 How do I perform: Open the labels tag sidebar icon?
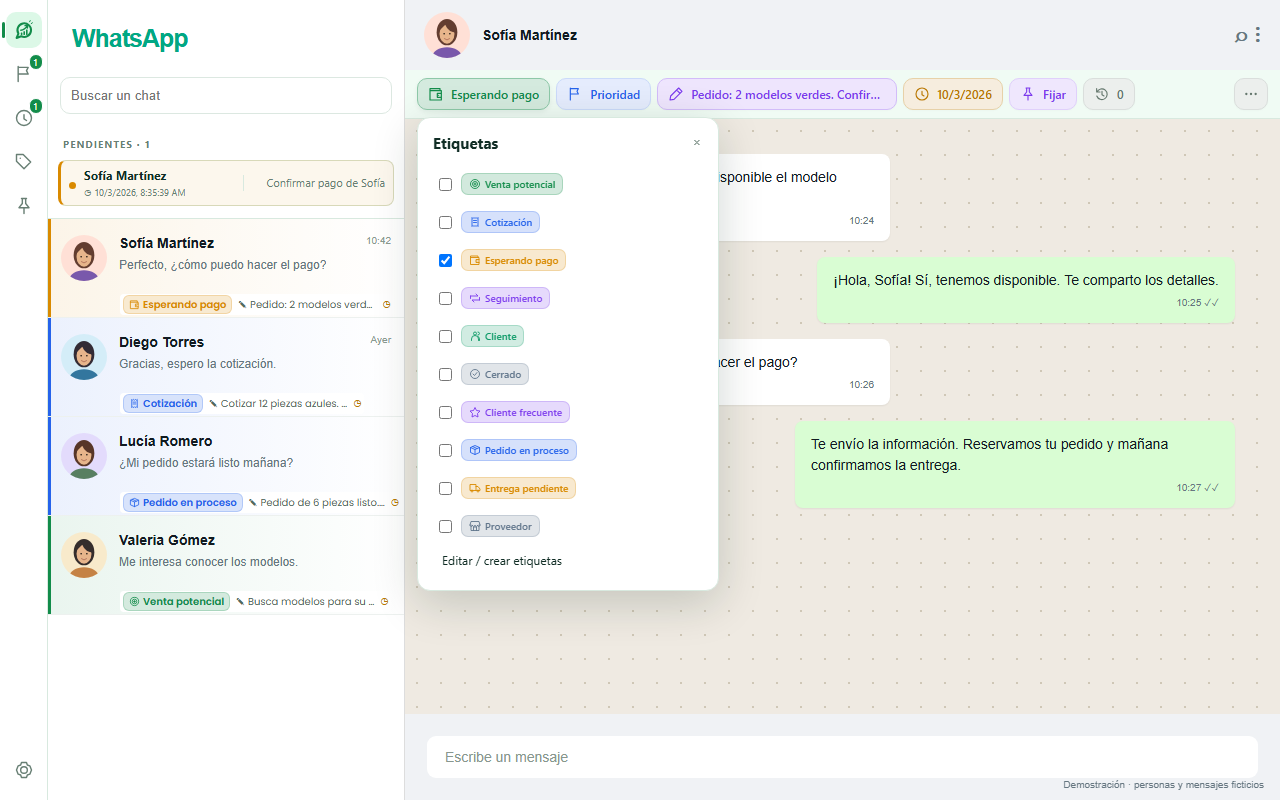coord(24,161)
